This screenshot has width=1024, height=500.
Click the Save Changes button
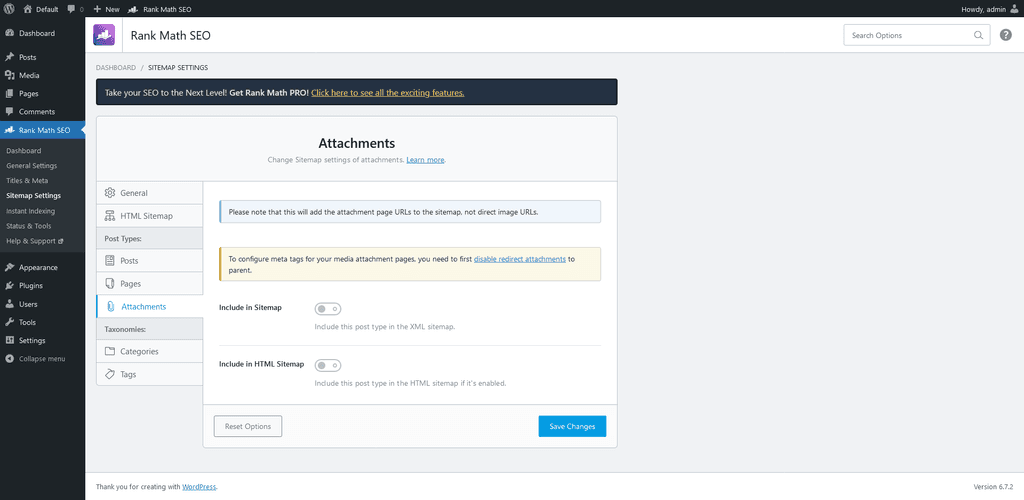tap(572, 426)
